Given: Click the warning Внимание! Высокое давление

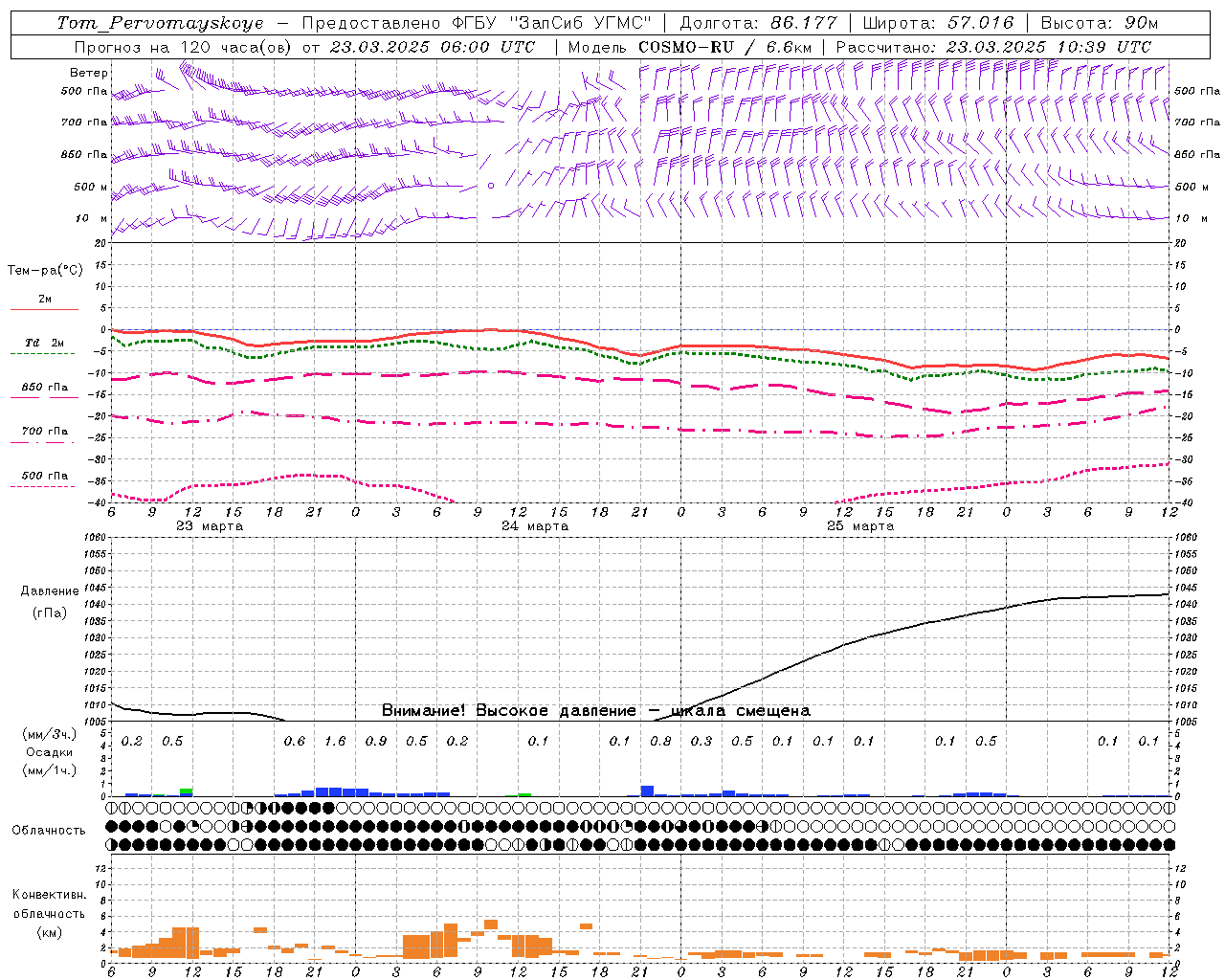Looking at the screenshot, I should [508, 711].
